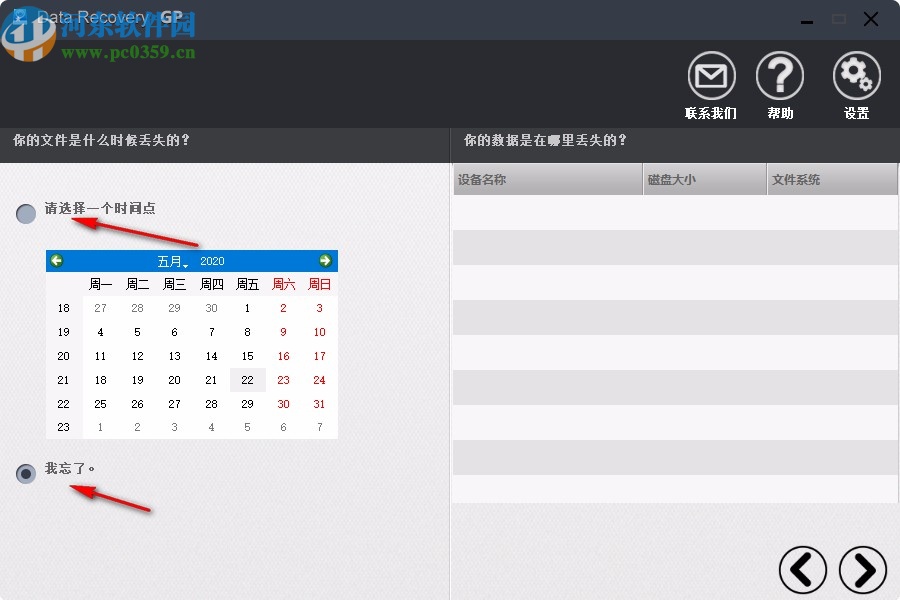This screenshot has height=600, width=900.
Task: Click the 2020 year selector
Action: 212,261
